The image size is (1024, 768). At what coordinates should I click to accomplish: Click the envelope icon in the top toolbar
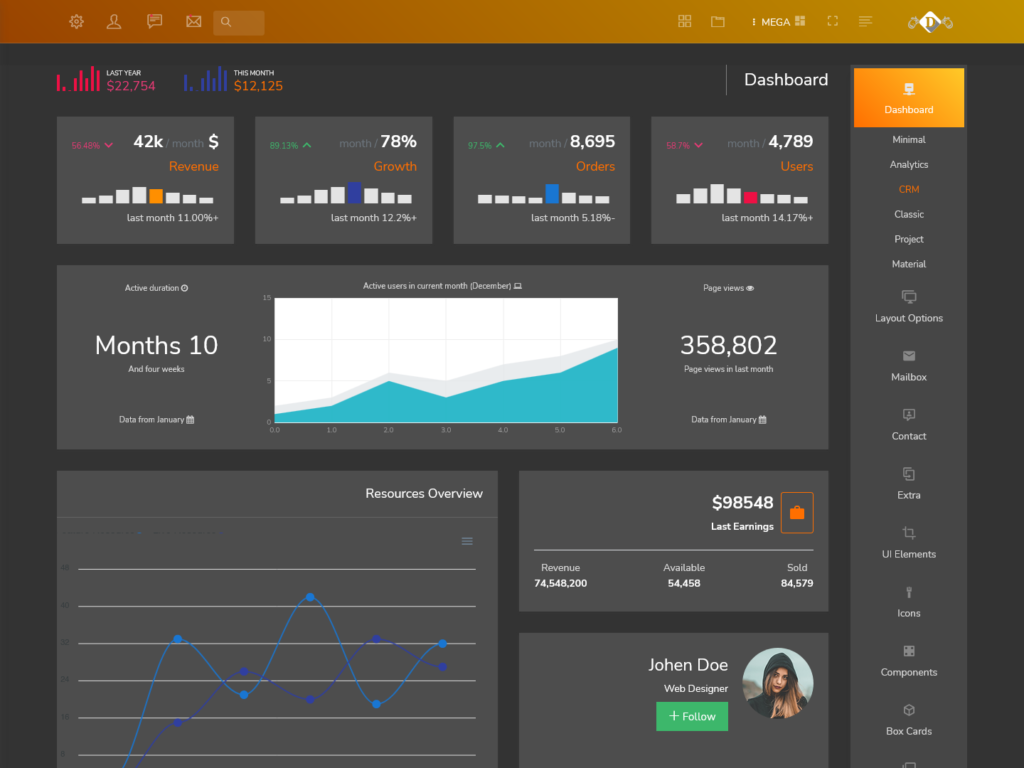[193, 20]
